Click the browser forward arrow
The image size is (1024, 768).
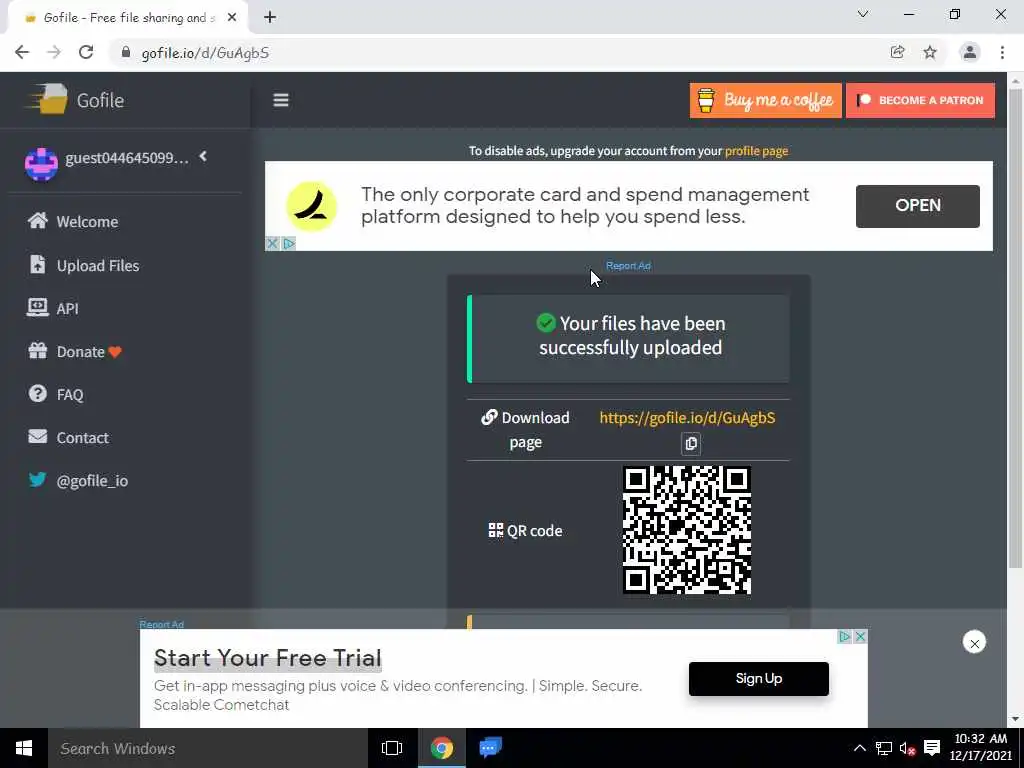54,53
